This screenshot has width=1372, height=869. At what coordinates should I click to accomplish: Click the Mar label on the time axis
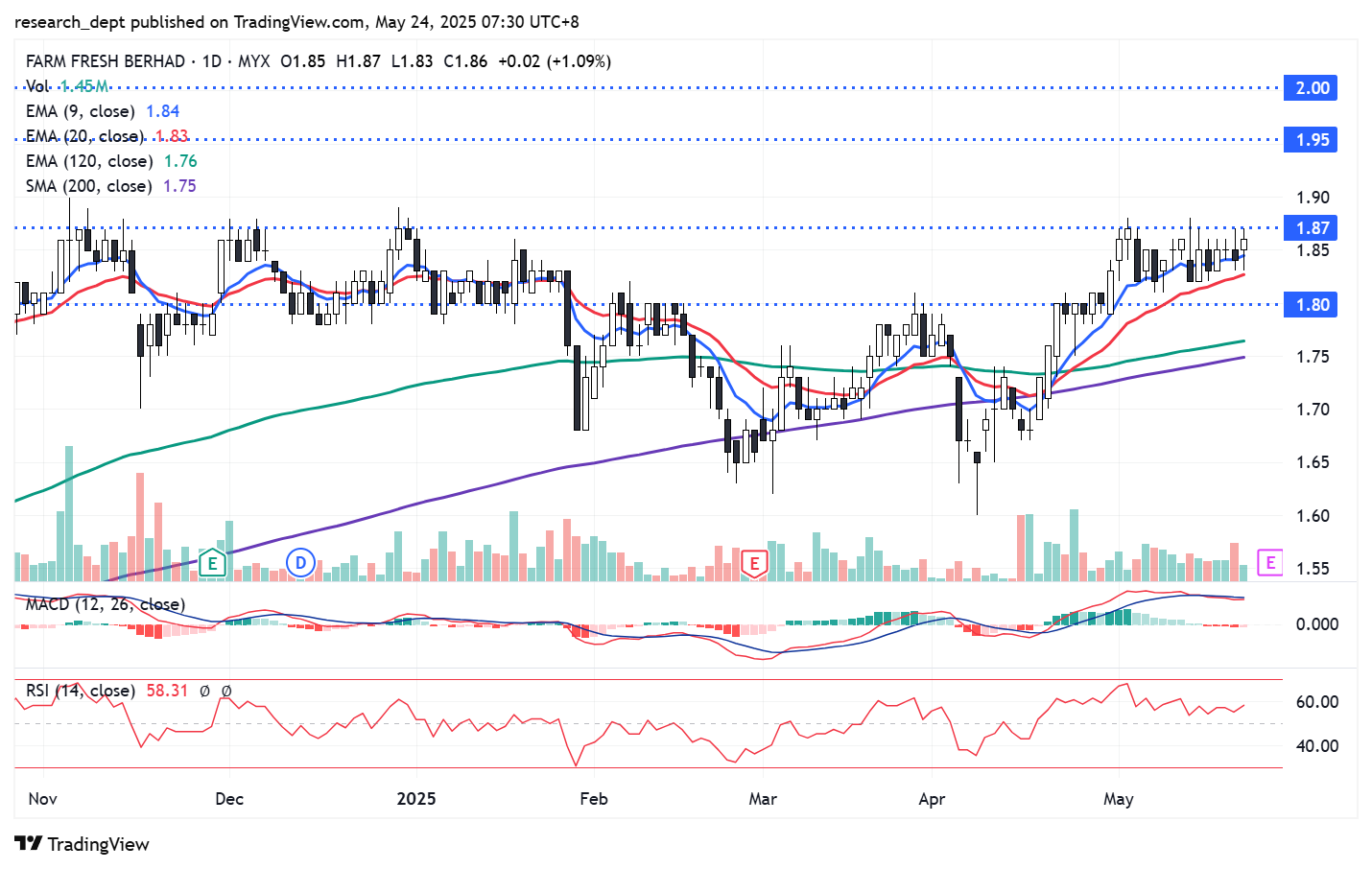coord(763,799)
